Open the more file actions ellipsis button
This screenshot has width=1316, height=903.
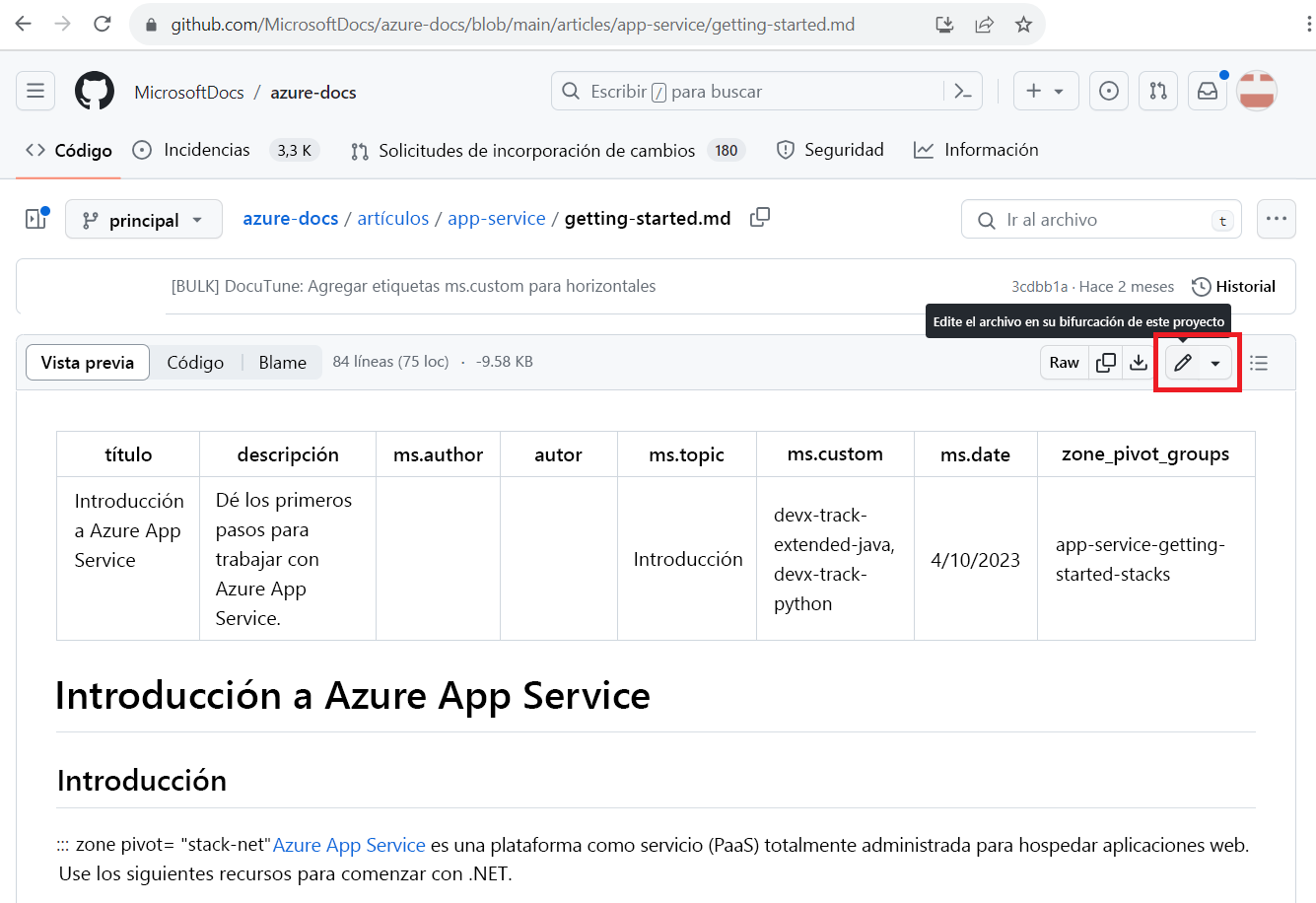(1277, 220)
